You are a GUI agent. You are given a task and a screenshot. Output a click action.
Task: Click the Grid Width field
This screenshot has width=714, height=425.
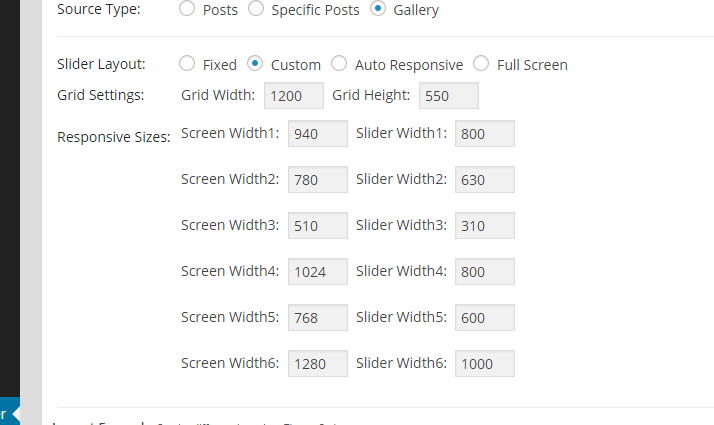tap(294, 96)
